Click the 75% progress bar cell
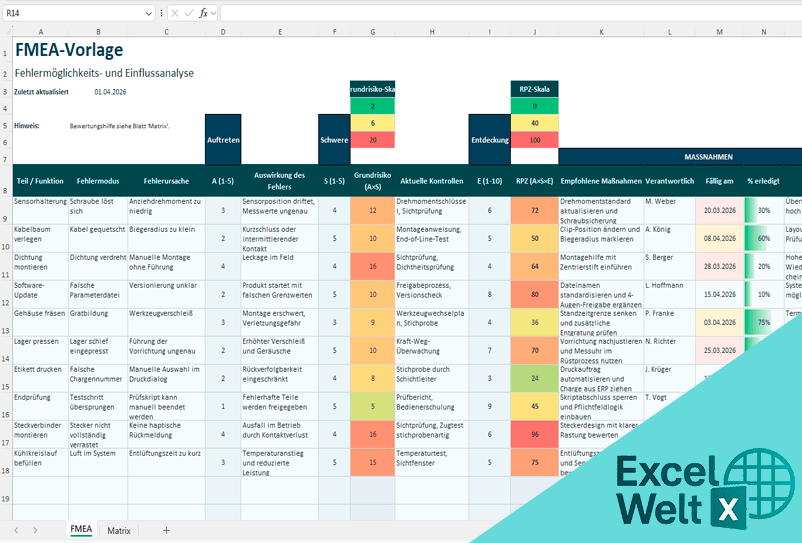This screenshot has height=543, width=802. [x=764, y=322]
